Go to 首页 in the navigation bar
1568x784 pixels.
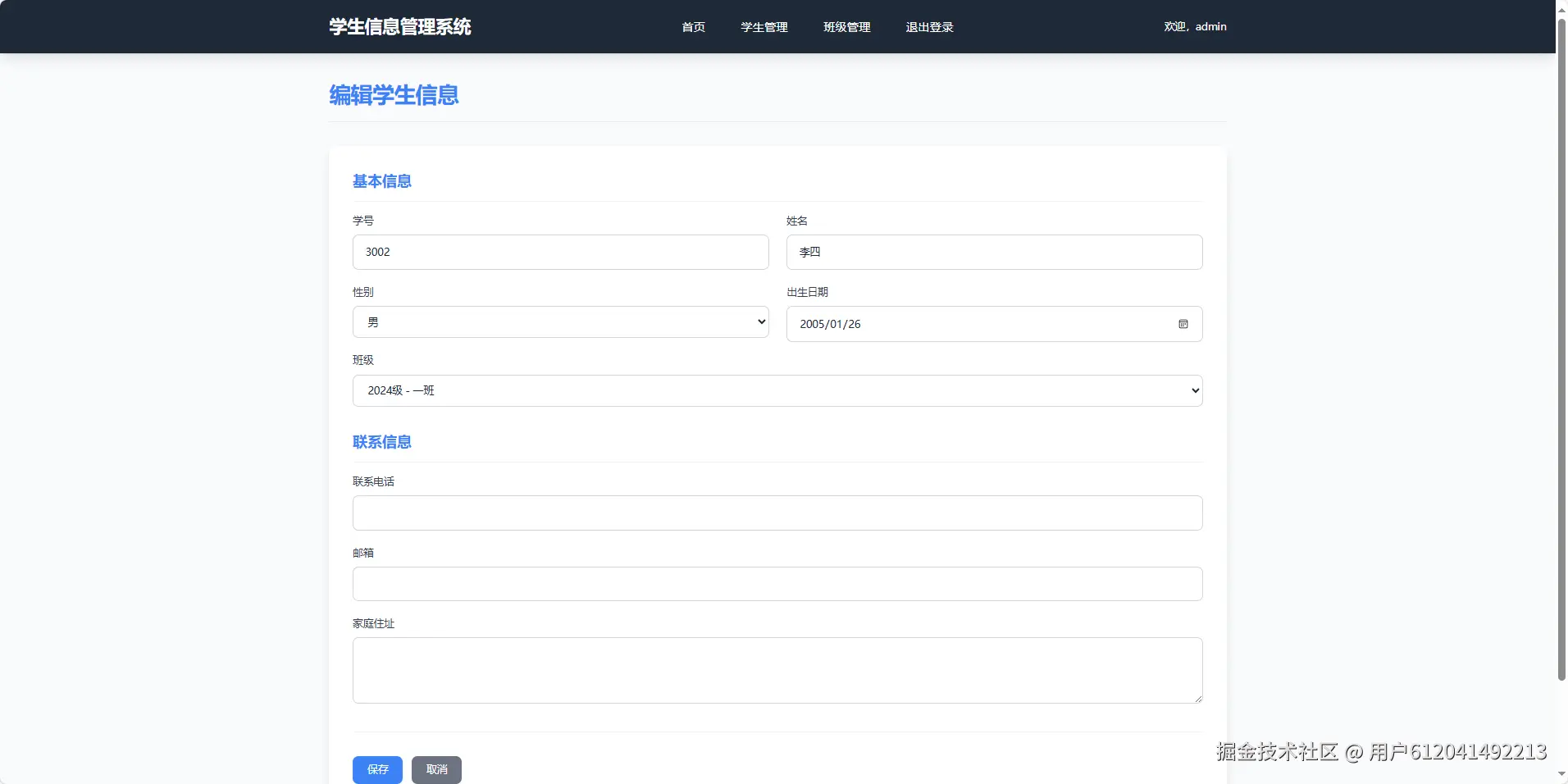pos(694,27)
